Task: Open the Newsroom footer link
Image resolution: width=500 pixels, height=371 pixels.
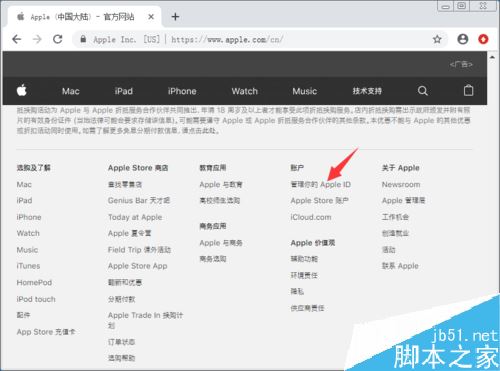Action: pyautogui.click(x=401, y=184)
